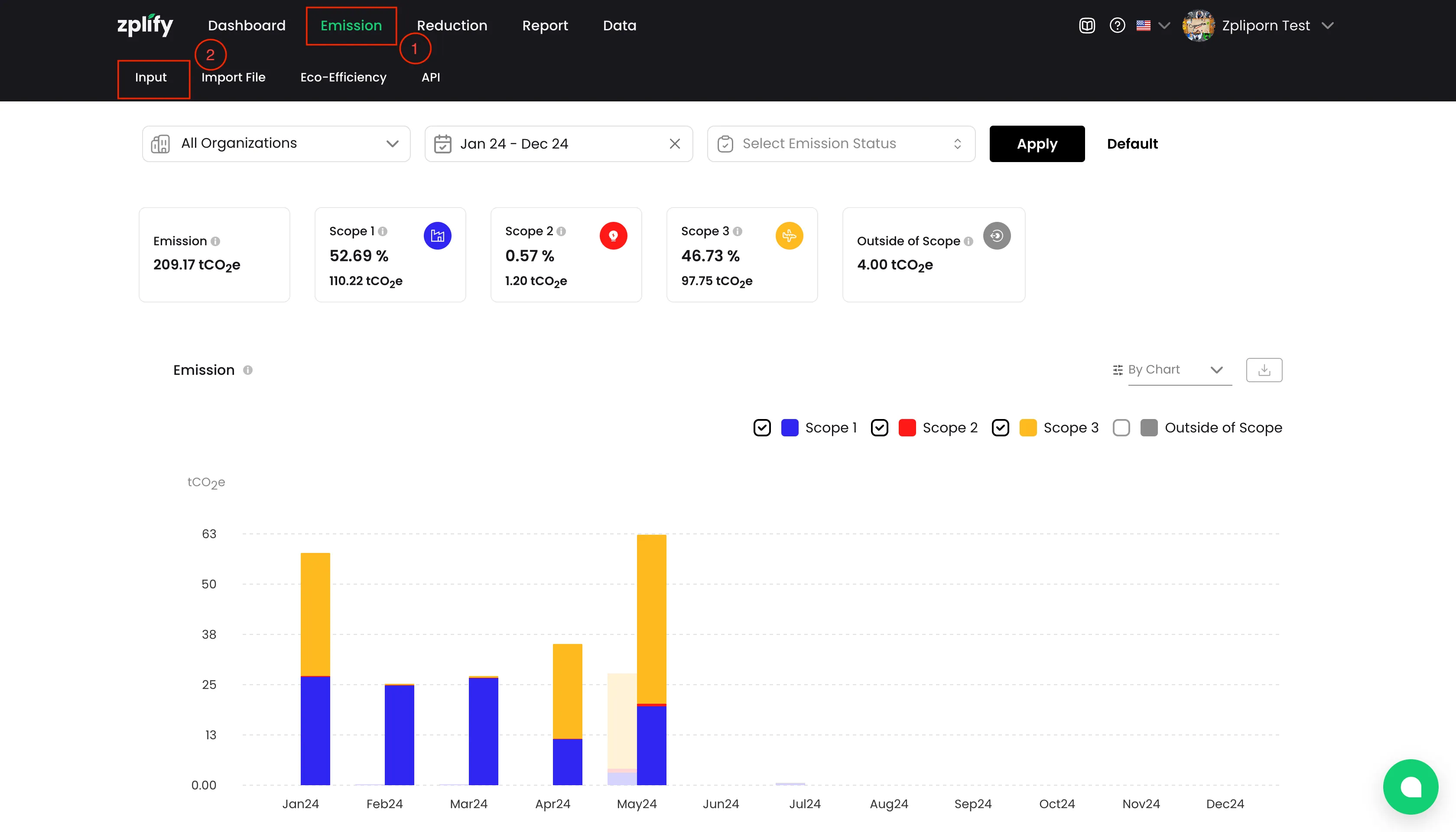Expand the All Organizations dropdown
Viewport: 1456px width, 832px height.
276,143
